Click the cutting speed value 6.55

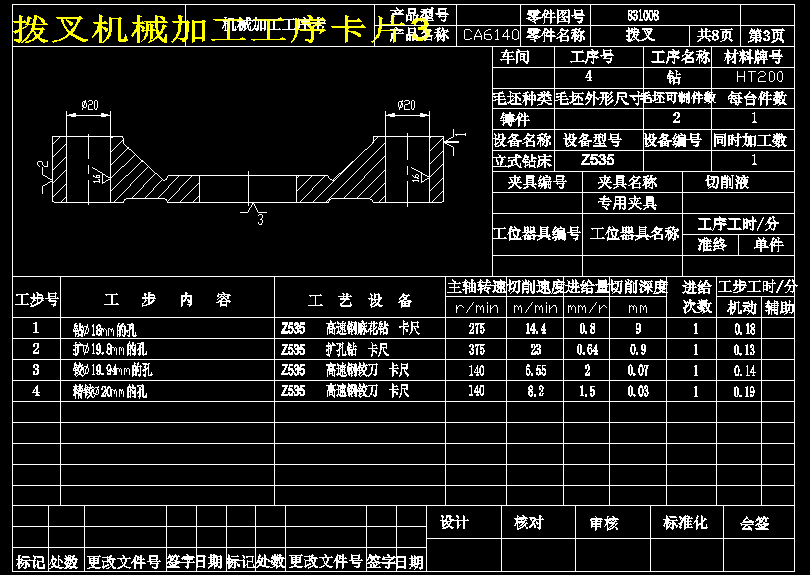tap(536, 370)
